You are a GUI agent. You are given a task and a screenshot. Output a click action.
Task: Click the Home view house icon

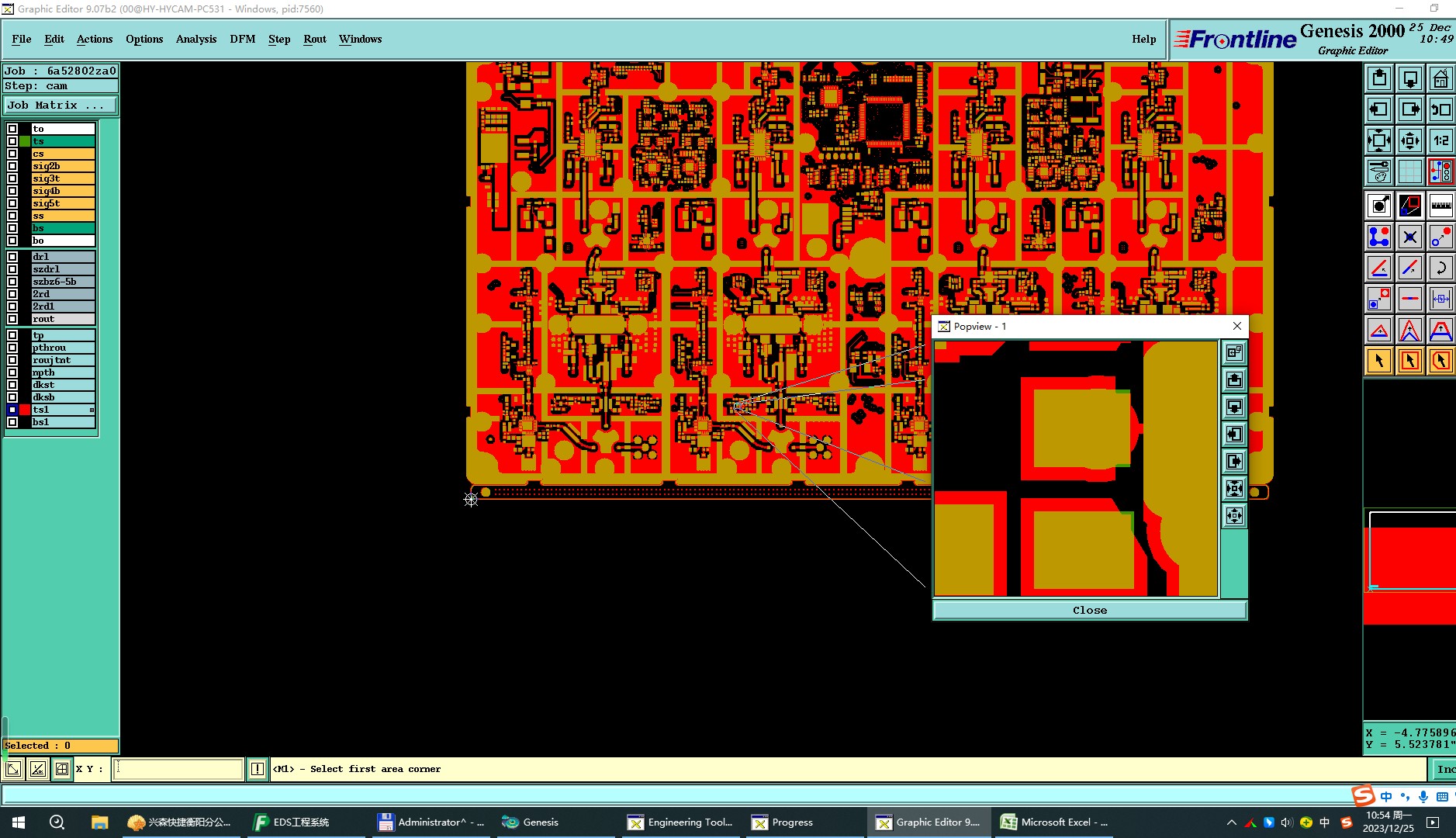[x=1440, y=78]
